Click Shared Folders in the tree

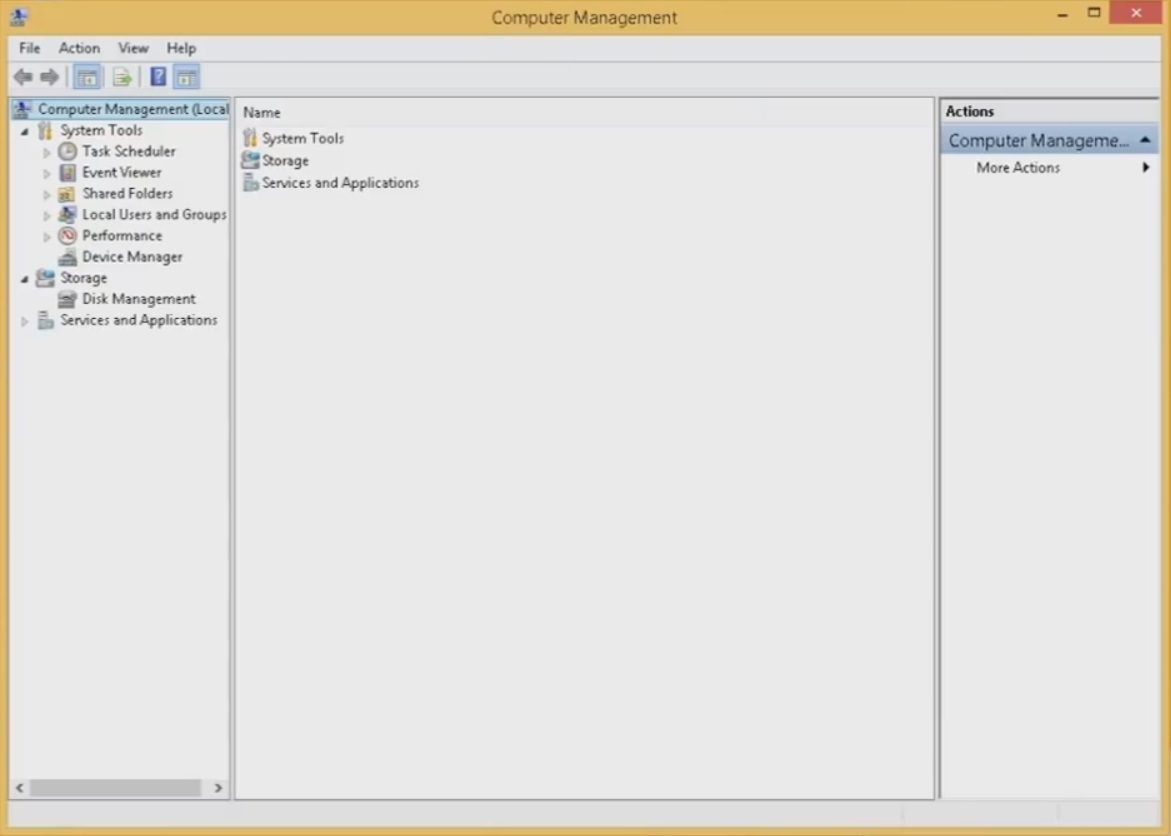pos(127,194)
